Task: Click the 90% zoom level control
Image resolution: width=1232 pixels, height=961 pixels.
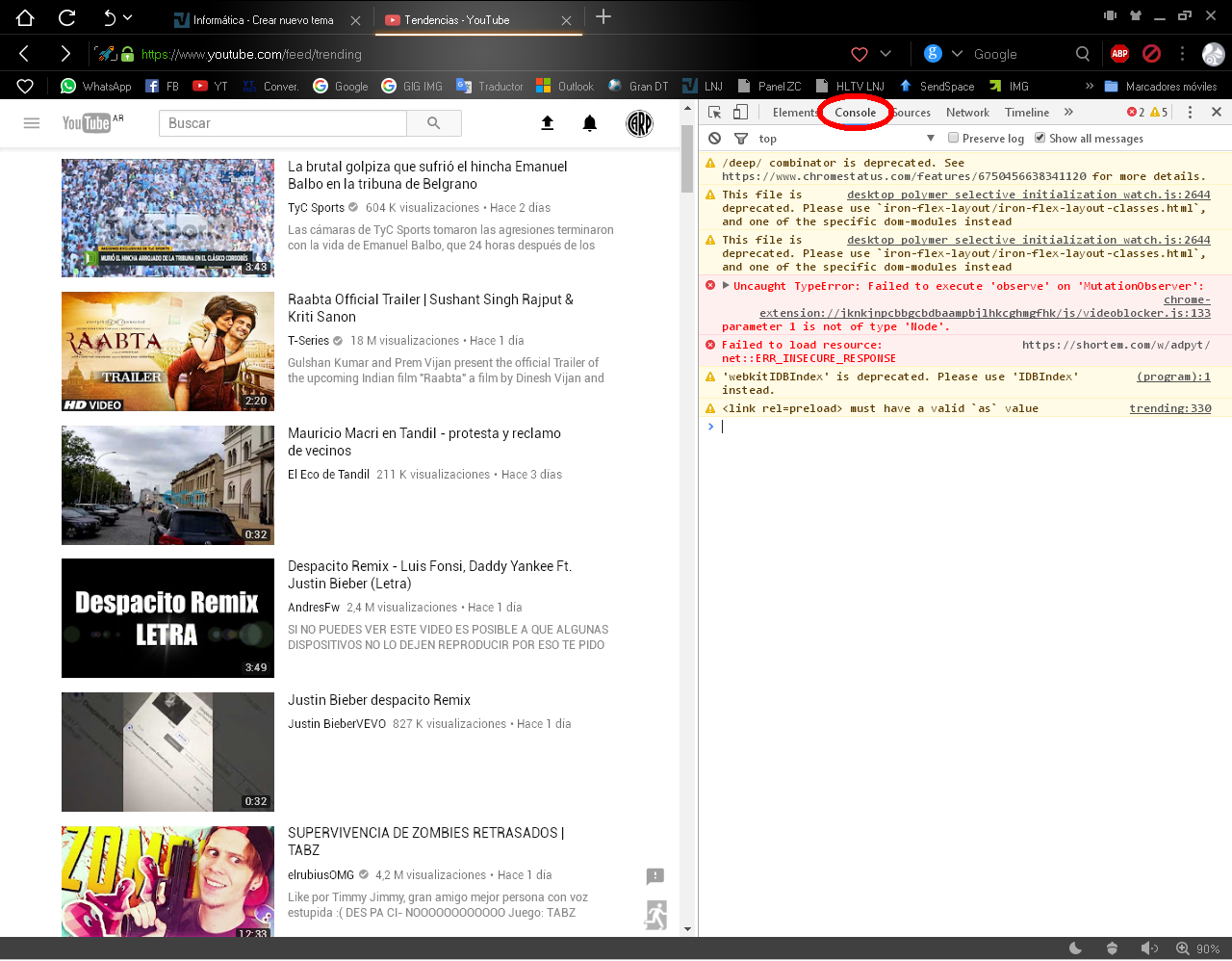Action: pos(1198,948)
